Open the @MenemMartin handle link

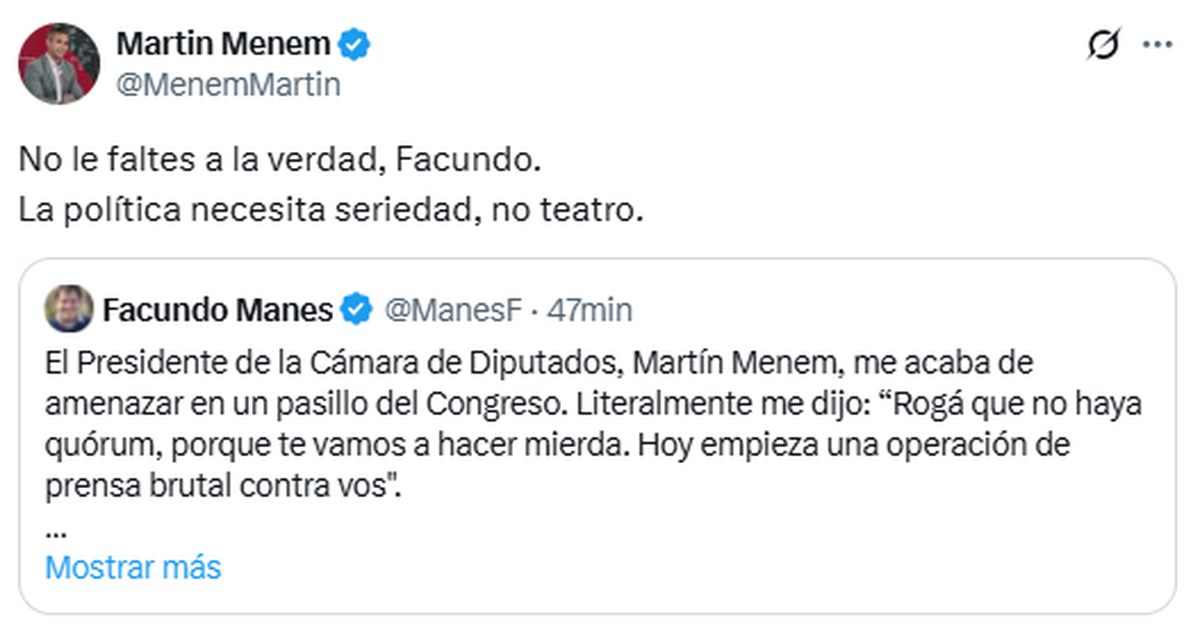[228, 85]
